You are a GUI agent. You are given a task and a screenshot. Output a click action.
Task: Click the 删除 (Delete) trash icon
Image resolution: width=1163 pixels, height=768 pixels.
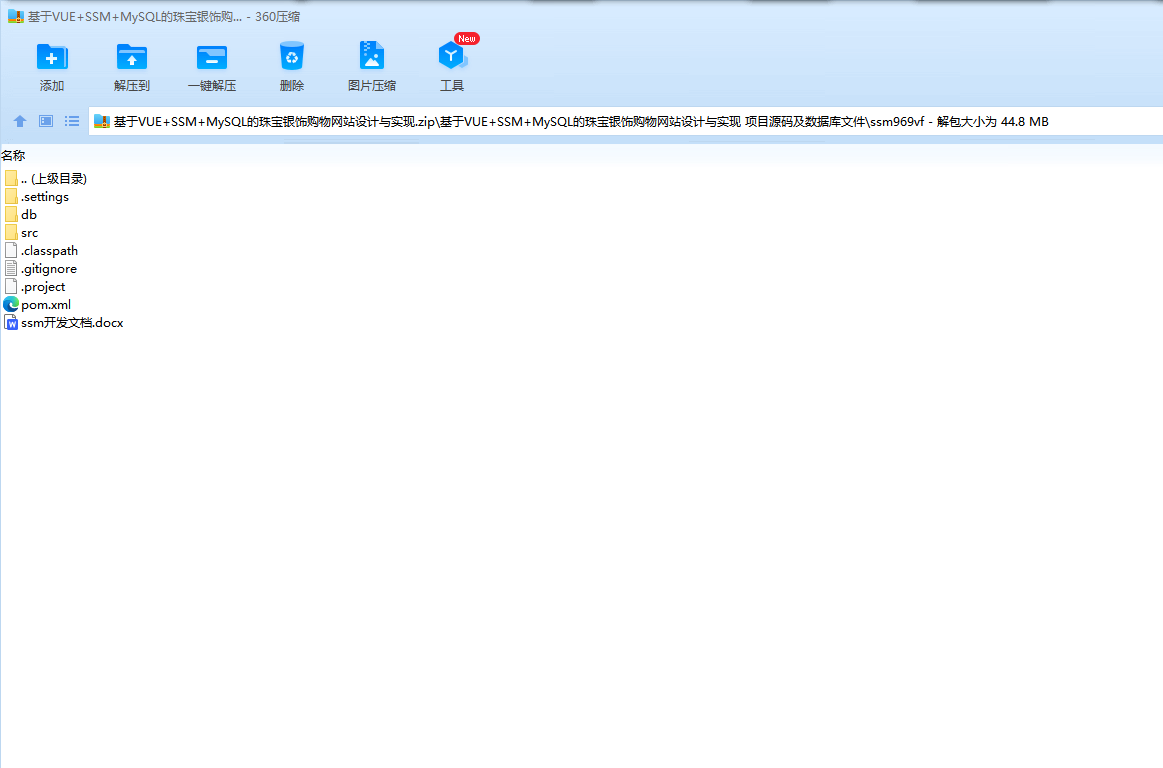(291, 56)
